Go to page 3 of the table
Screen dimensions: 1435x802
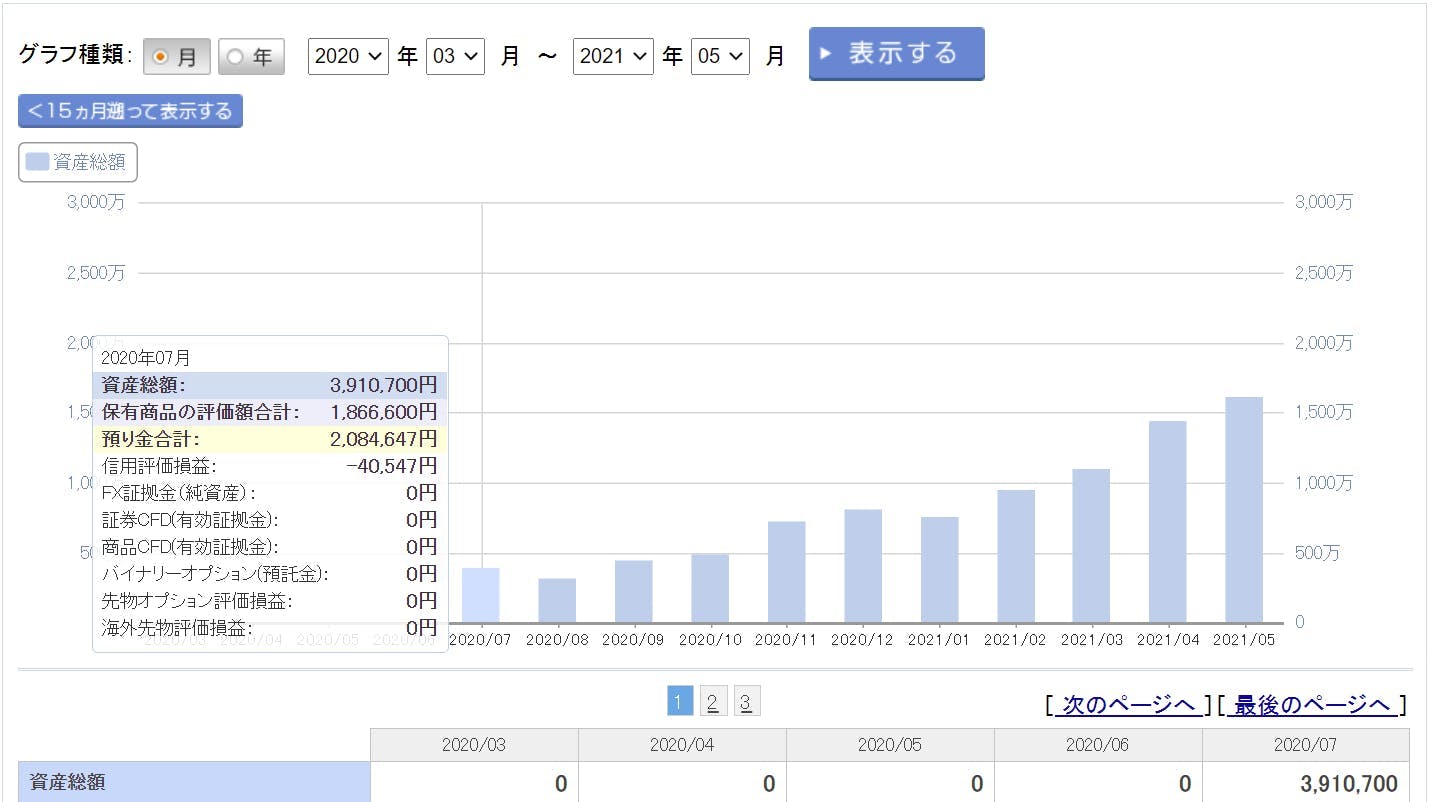[x=746, y=702]
